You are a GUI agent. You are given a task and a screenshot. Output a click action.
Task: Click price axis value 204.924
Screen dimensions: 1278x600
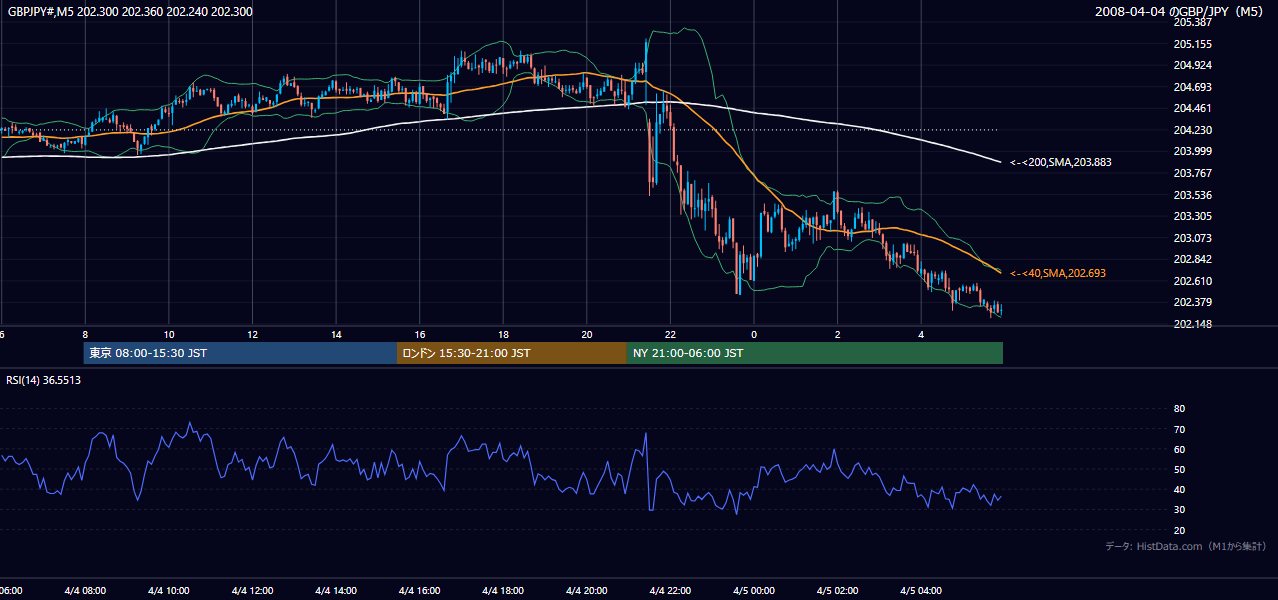click(1193, 65)
